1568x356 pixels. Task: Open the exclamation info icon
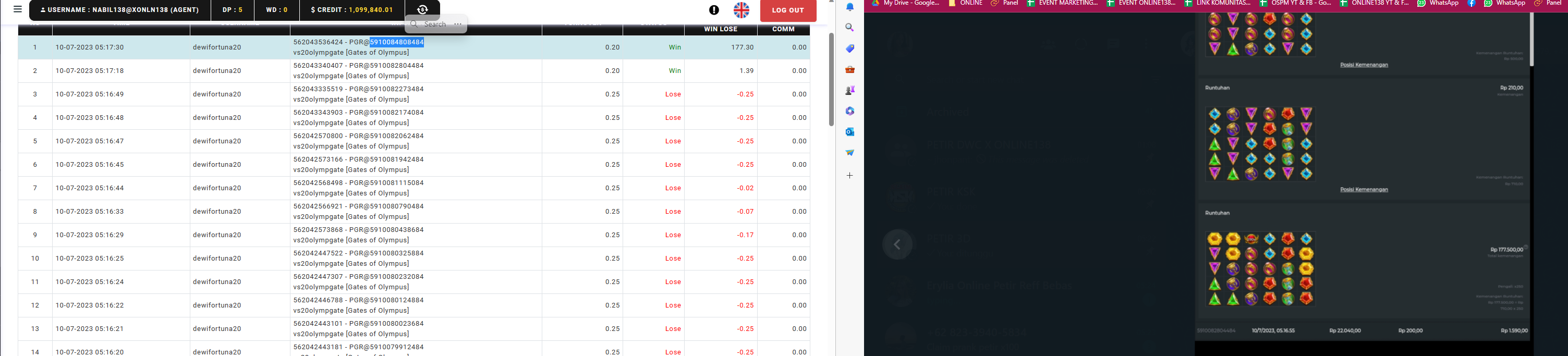pyautogui.click(x=714, y=10)
